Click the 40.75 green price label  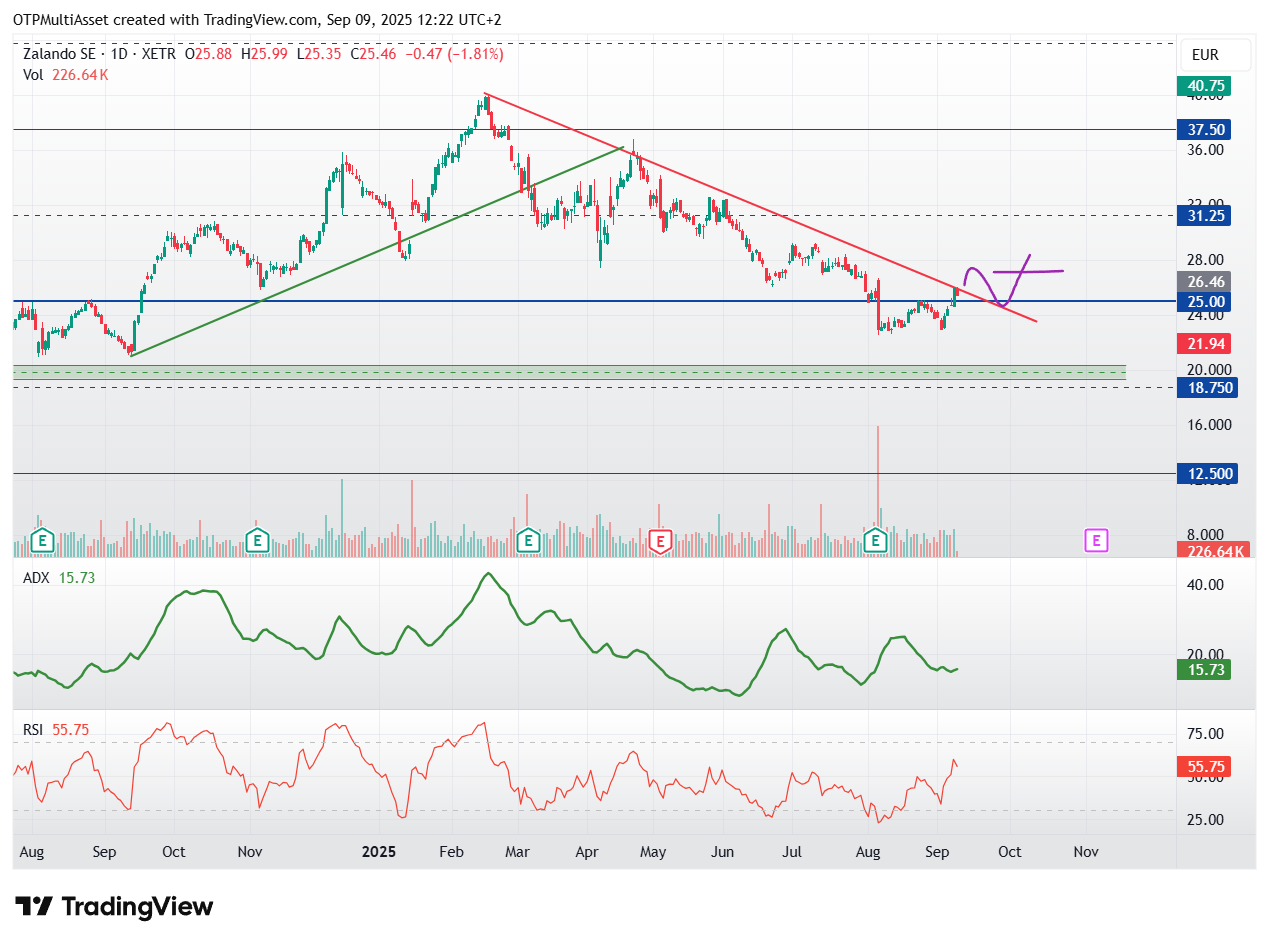(x=1204, y=87)
